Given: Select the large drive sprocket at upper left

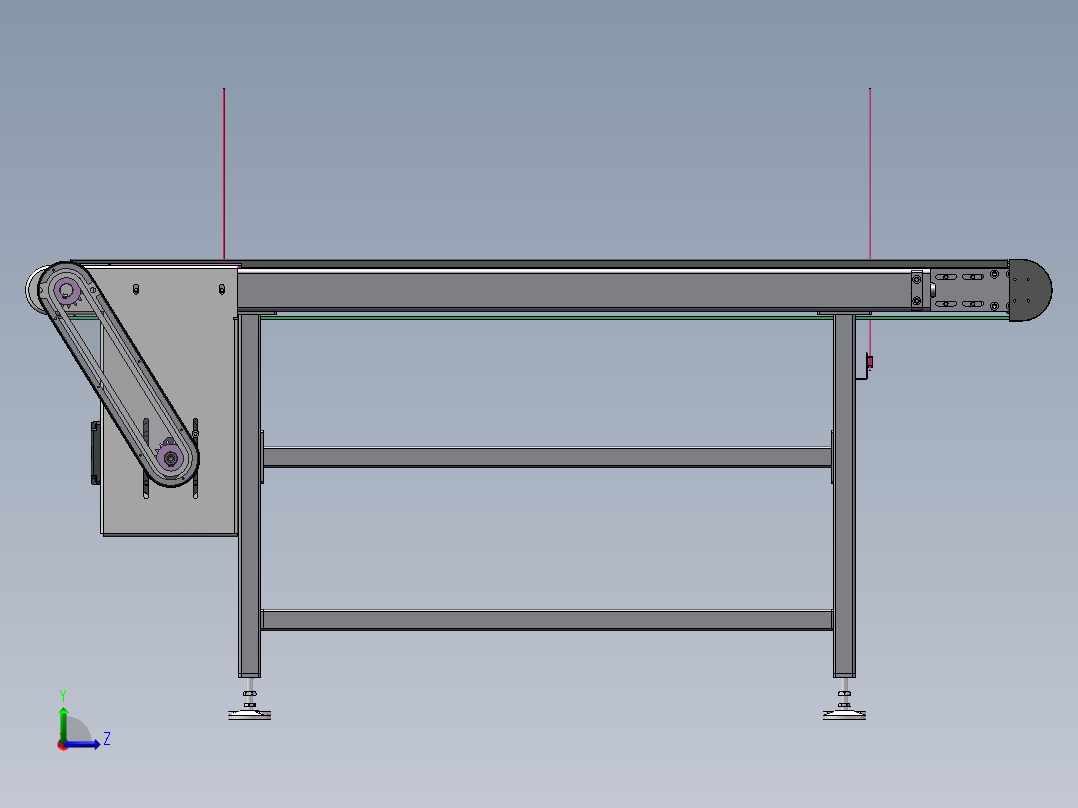Looking at the screenshot, I should pyautogui.click(x=66, y=289).
